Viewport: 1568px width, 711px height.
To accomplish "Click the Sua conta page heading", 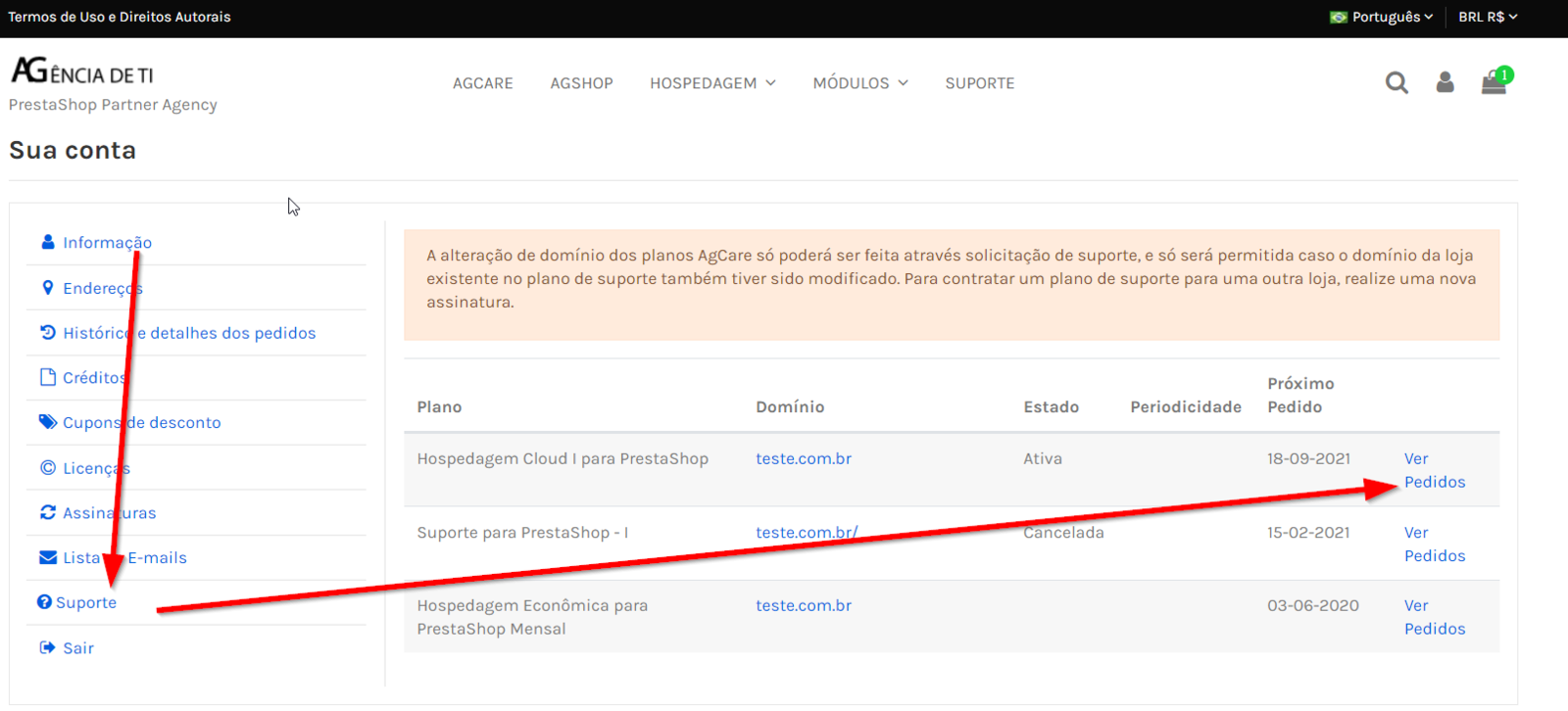I will pos(73,150).
